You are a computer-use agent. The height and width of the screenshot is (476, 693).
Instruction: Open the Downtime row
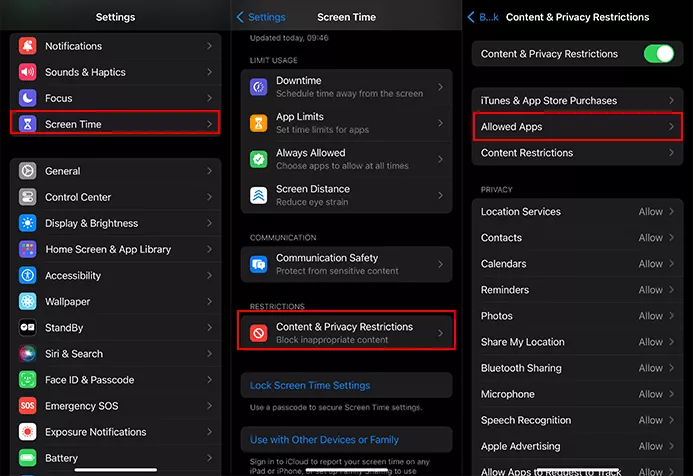click(346, 87)
